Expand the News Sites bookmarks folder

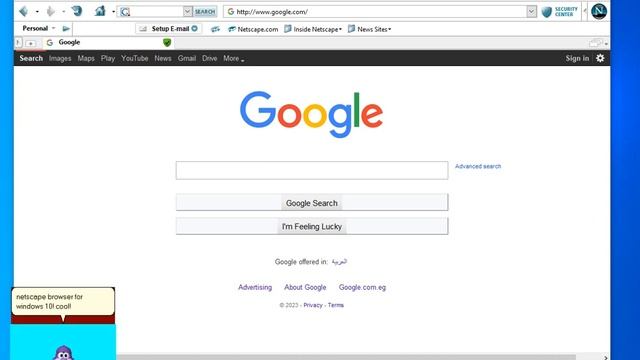coord(369,29)
